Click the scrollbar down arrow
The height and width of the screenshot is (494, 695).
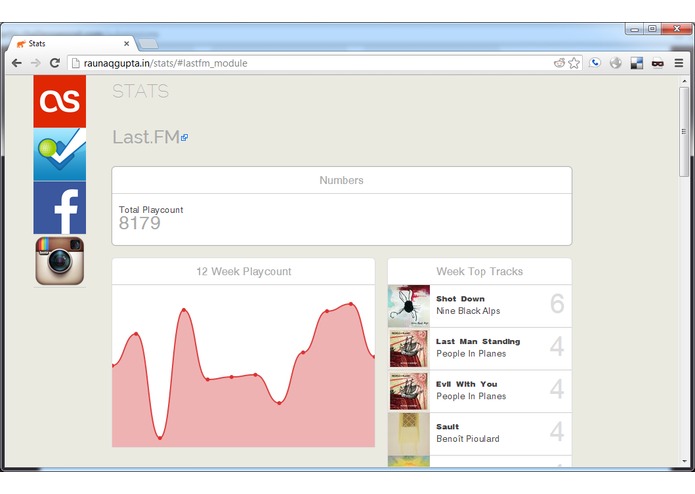pyautogui.click(x=684, y=461)
